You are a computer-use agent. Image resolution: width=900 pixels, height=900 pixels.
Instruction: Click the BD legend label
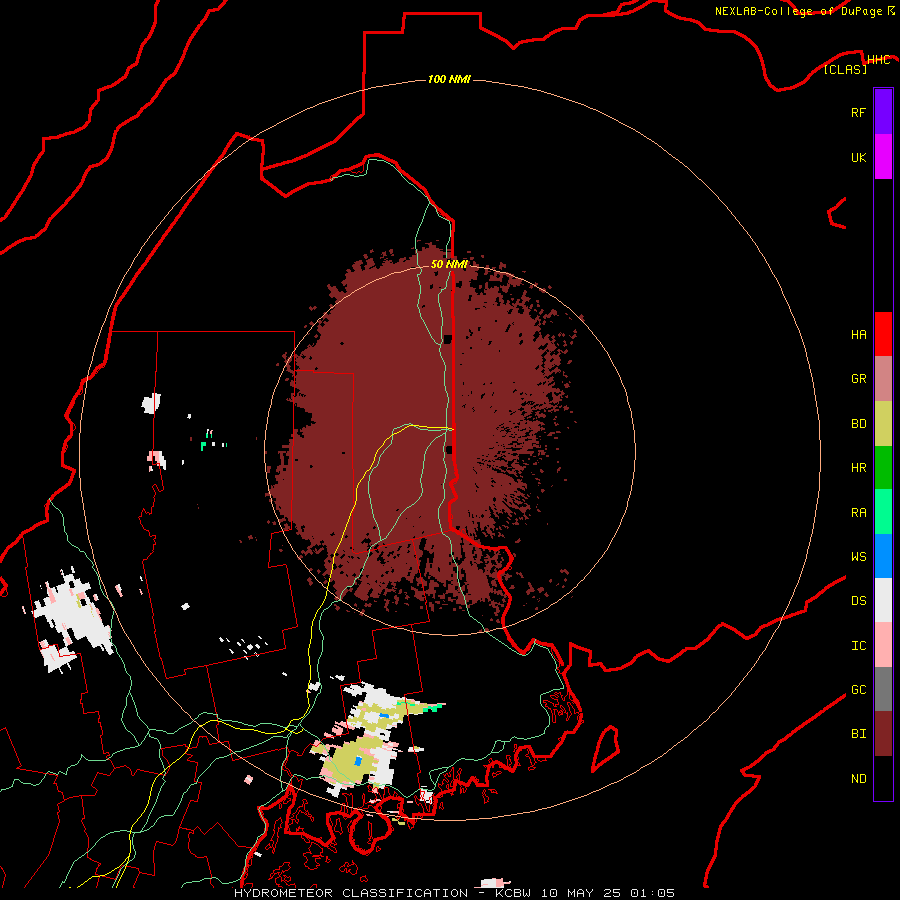(x=858, y=424)
